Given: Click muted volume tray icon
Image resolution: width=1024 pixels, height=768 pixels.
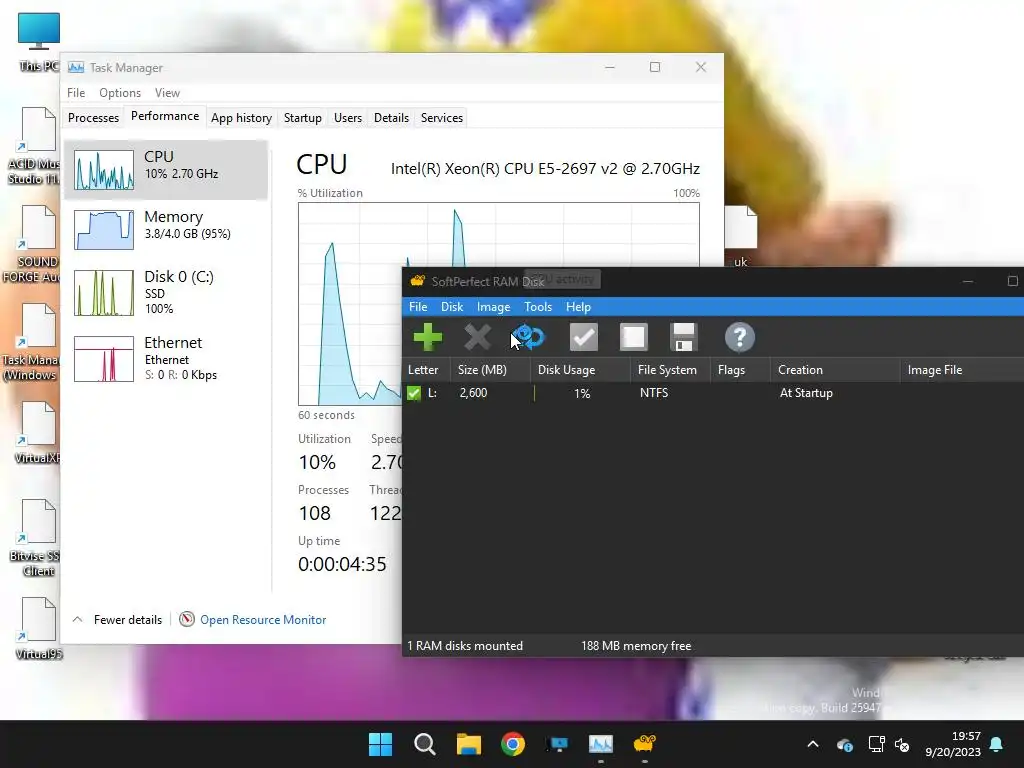Looking at the screenshot, I should (902, 744).
